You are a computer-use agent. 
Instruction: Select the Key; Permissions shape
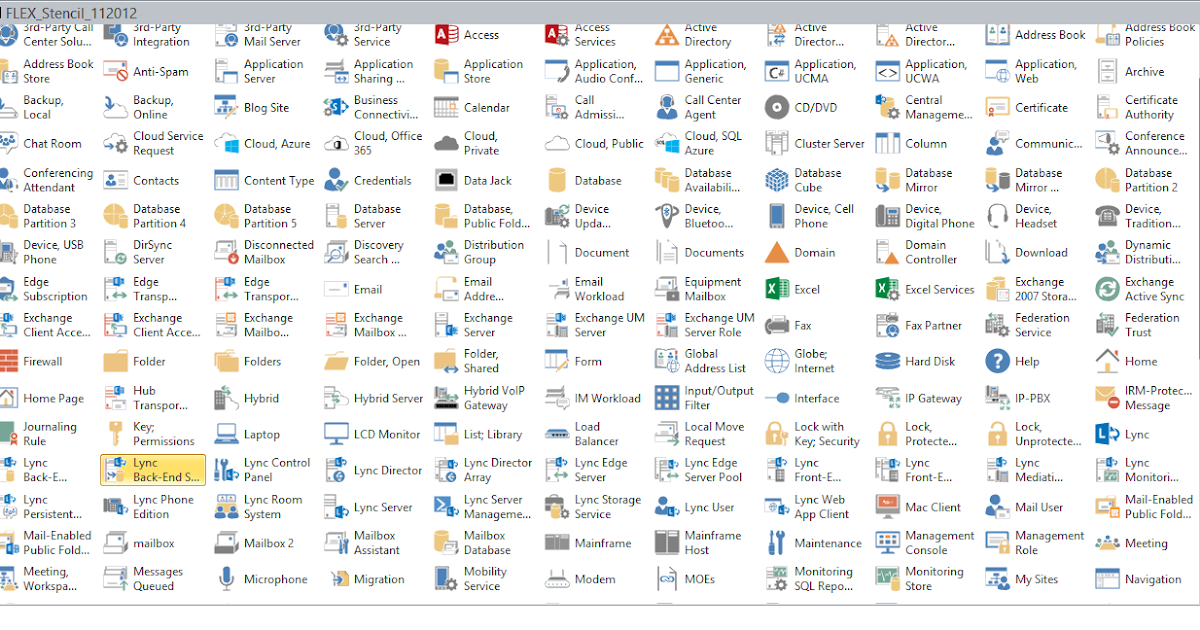(150, 434)
